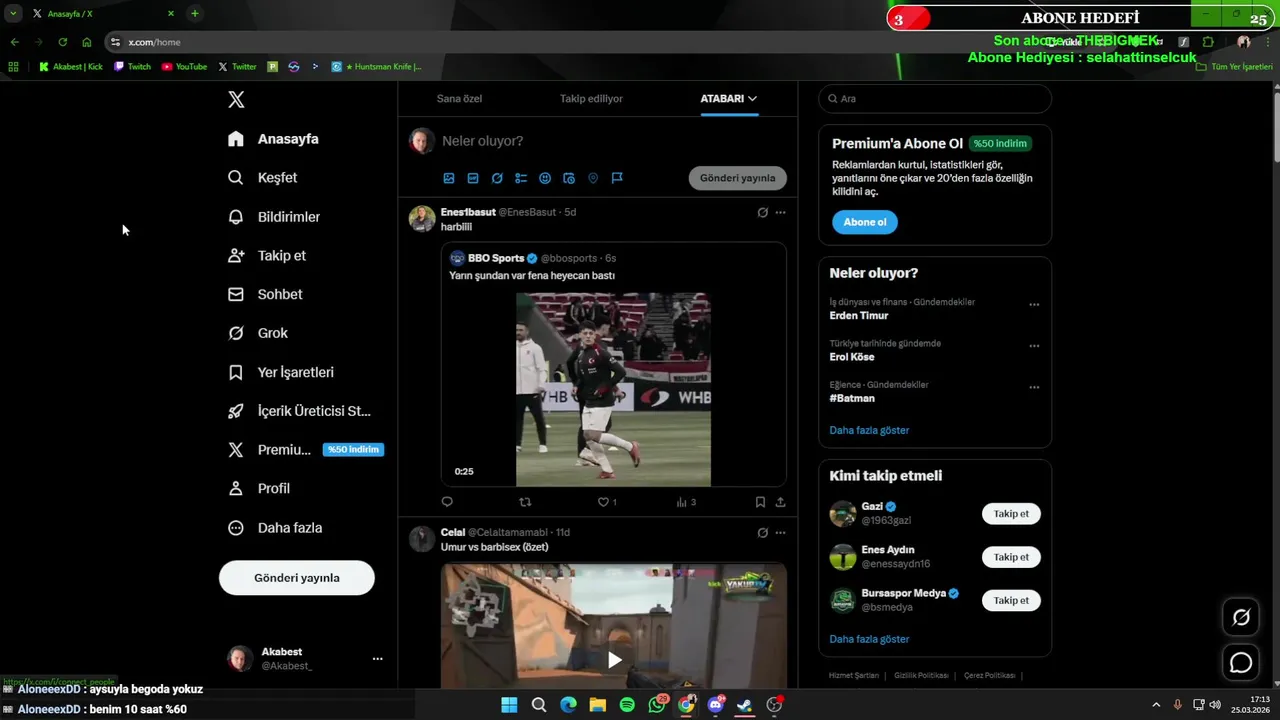Click the sidebar Gönderi yayınla button

pos(297,578)
